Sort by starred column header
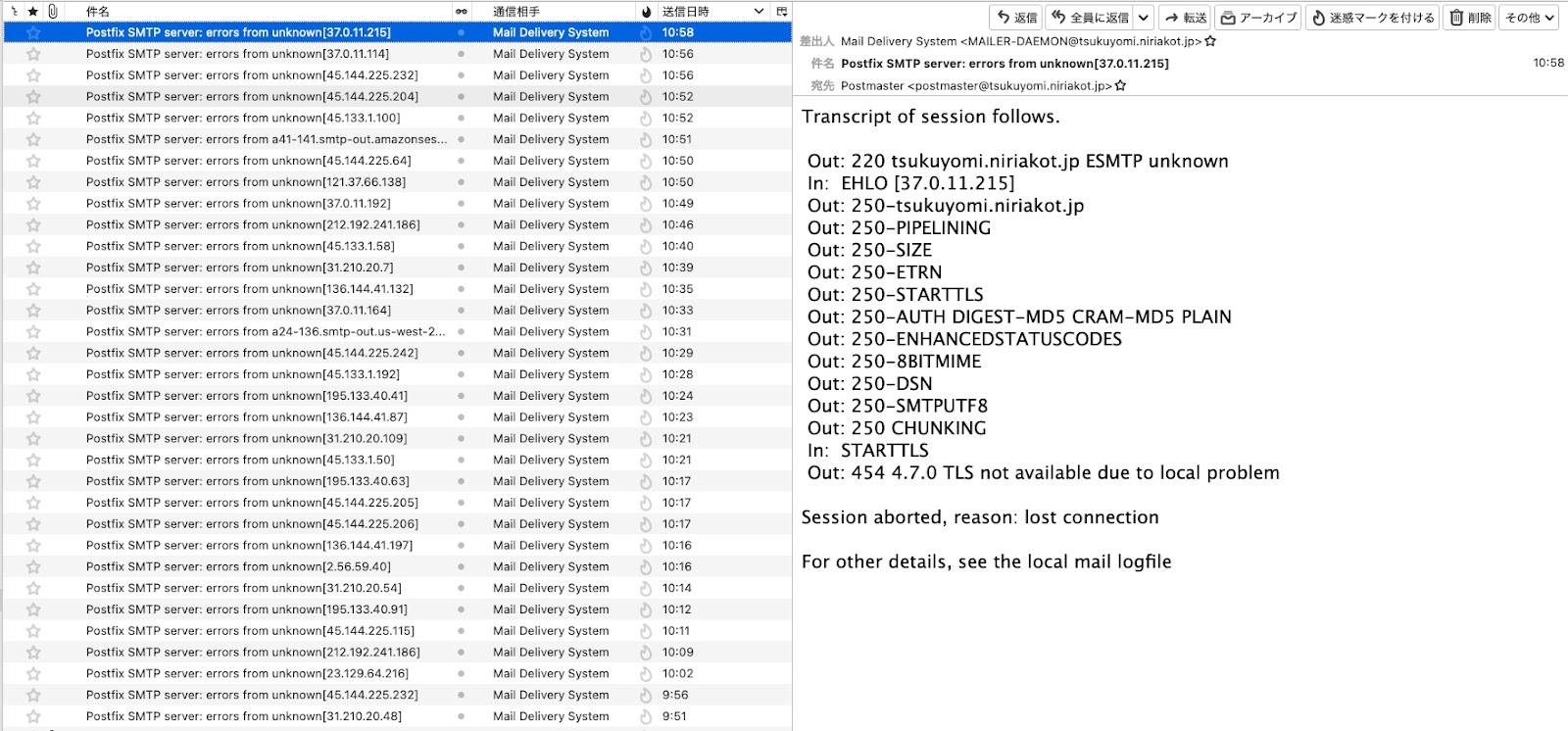Screen dimensions: 1568x731 33,12
